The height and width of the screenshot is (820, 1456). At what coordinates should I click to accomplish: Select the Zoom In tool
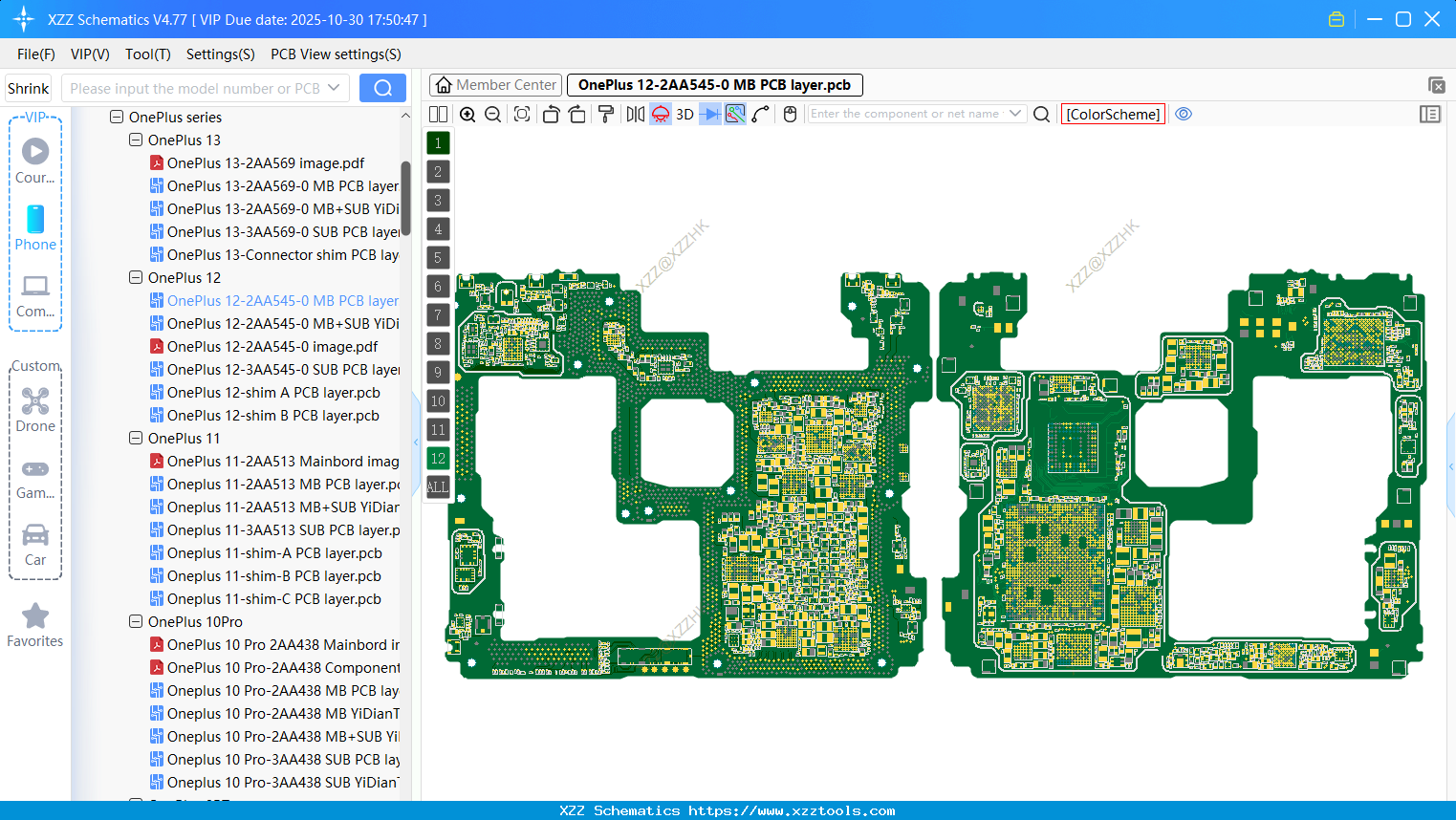pyautogui.click(x=467, y=114)
